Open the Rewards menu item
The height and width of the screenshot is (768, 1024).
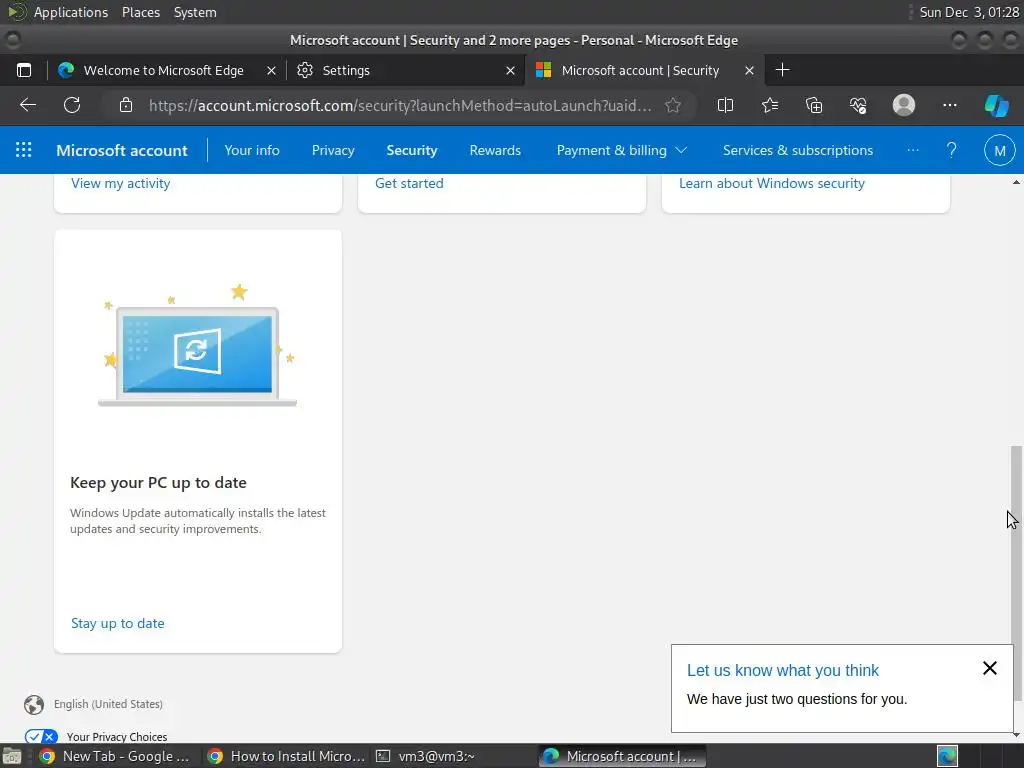coord(495,150)
